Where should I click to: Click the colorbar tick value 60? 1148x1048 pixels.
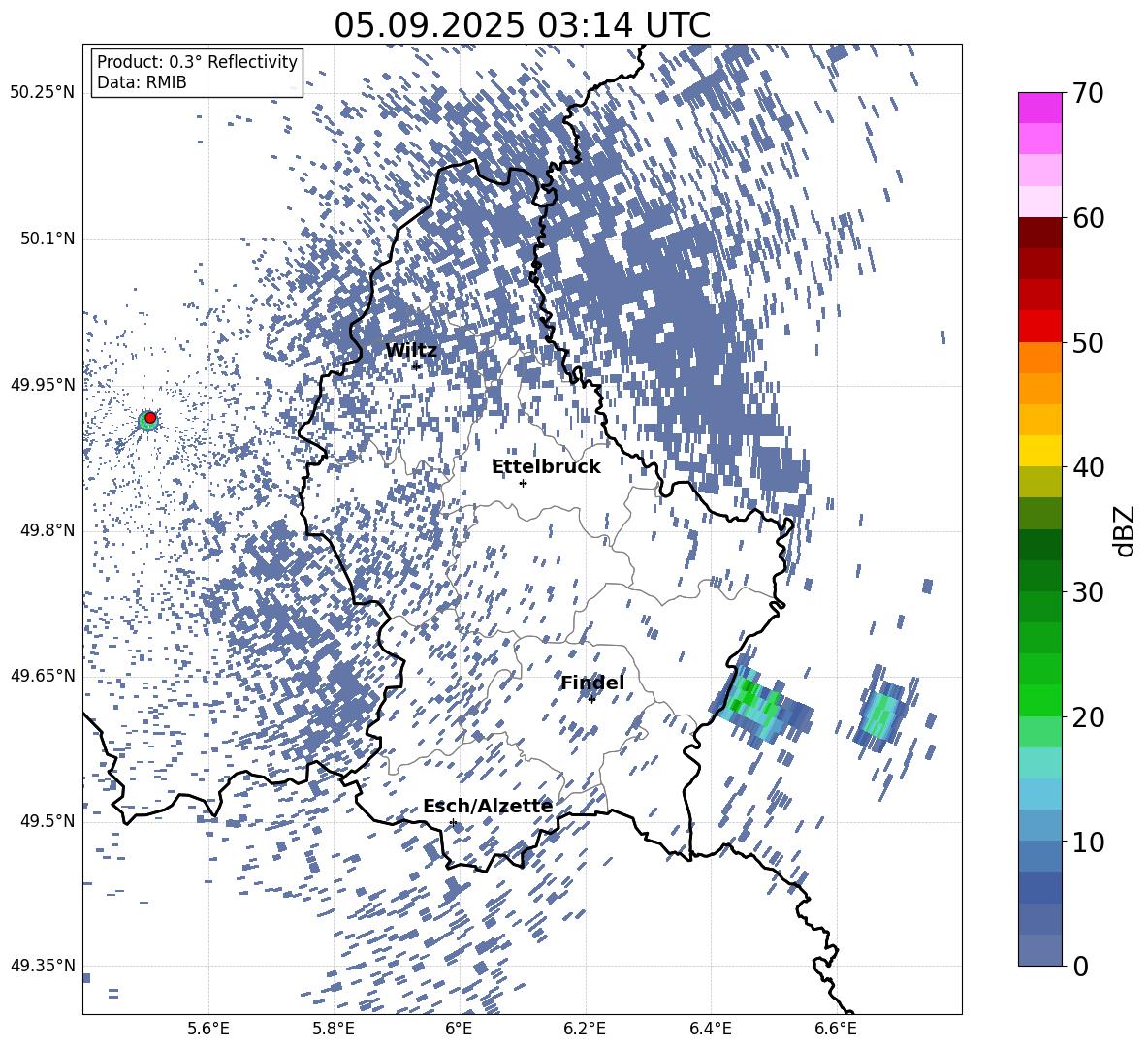point(1088,218)
